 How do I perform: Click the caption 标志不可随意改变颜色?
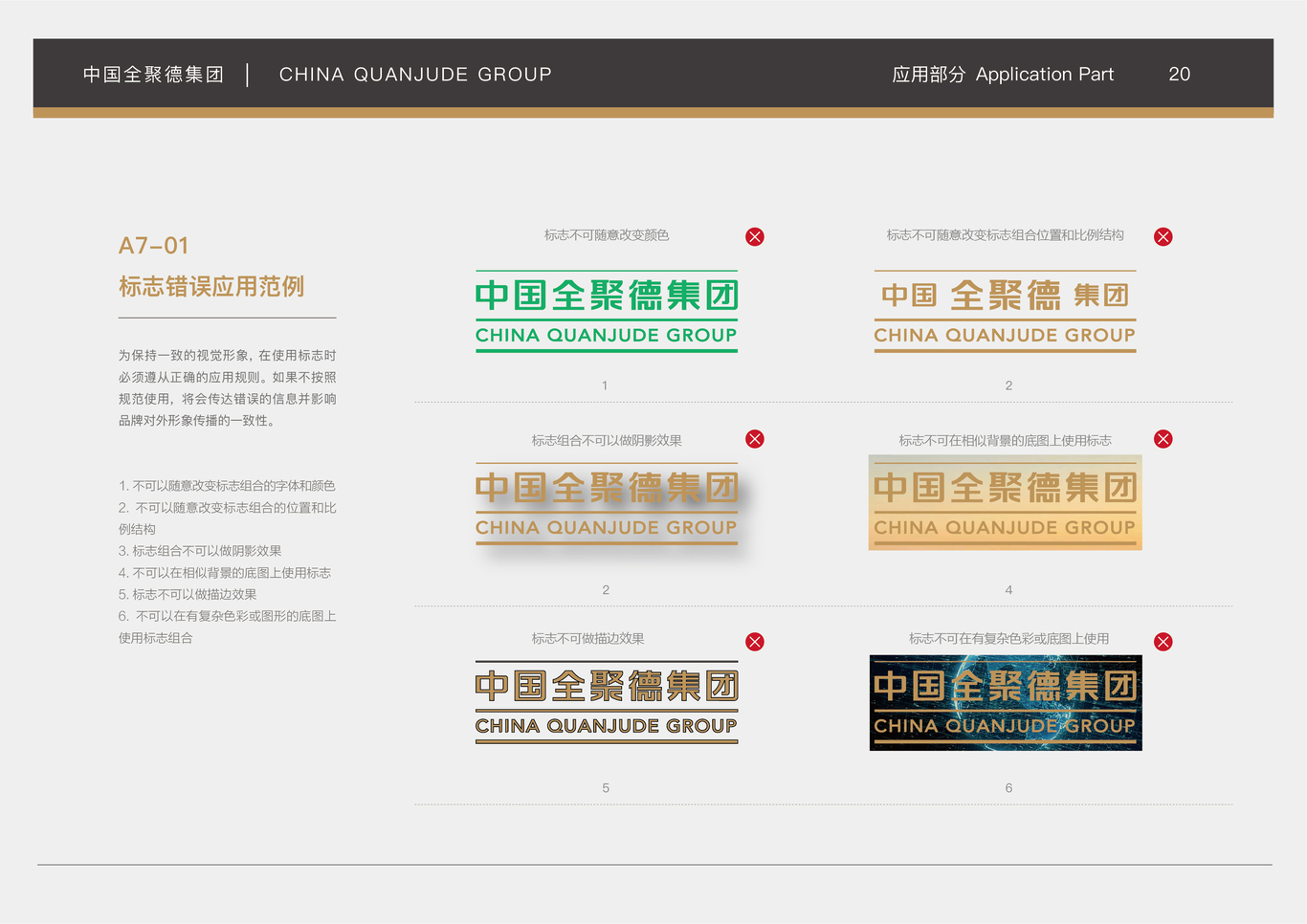click(x=607, y=235)
